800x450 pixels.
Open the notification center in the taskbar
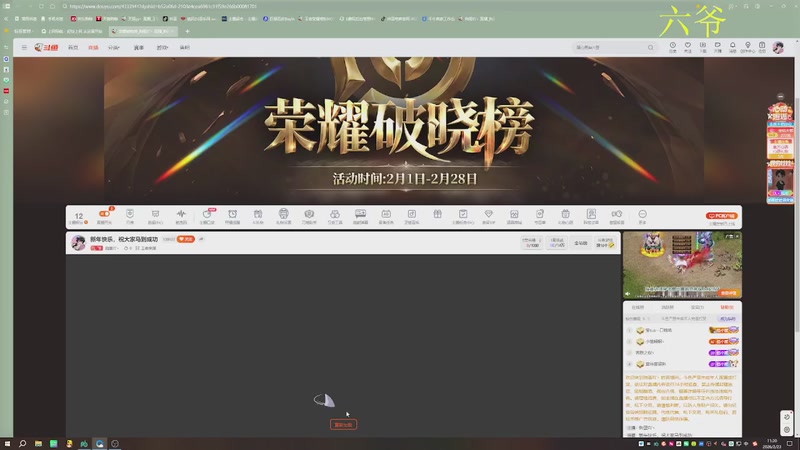(789, 444)
